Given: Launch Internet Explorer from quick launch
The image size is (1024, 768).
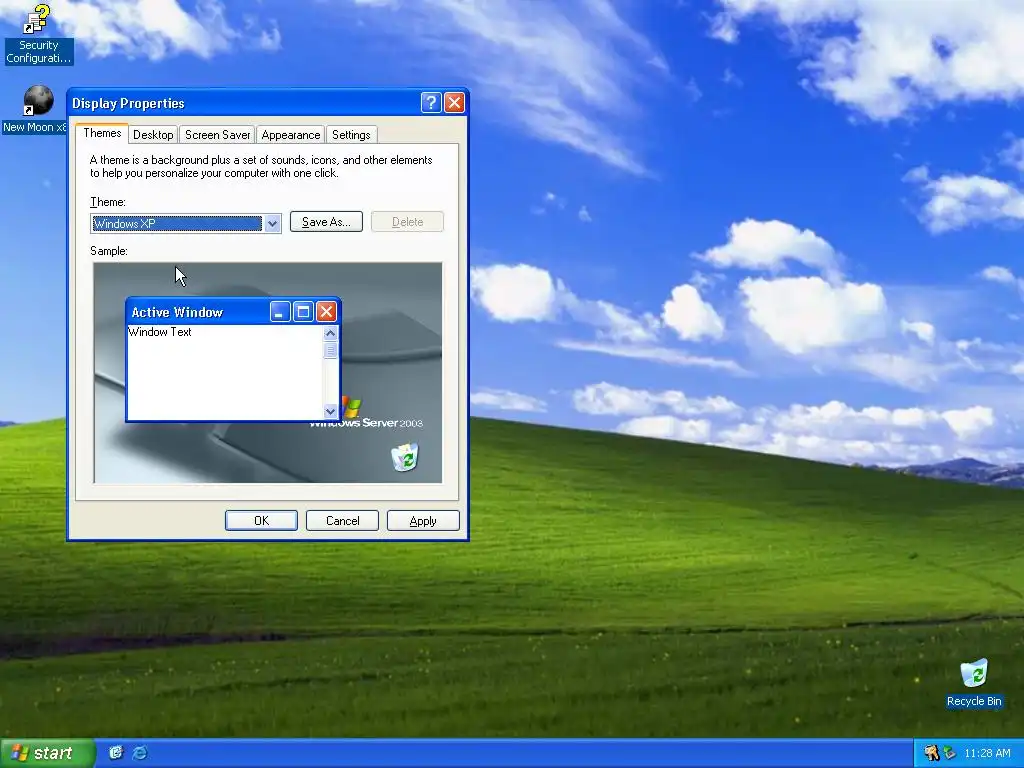Looking at the screenshot, I should [x=140, y=752].
